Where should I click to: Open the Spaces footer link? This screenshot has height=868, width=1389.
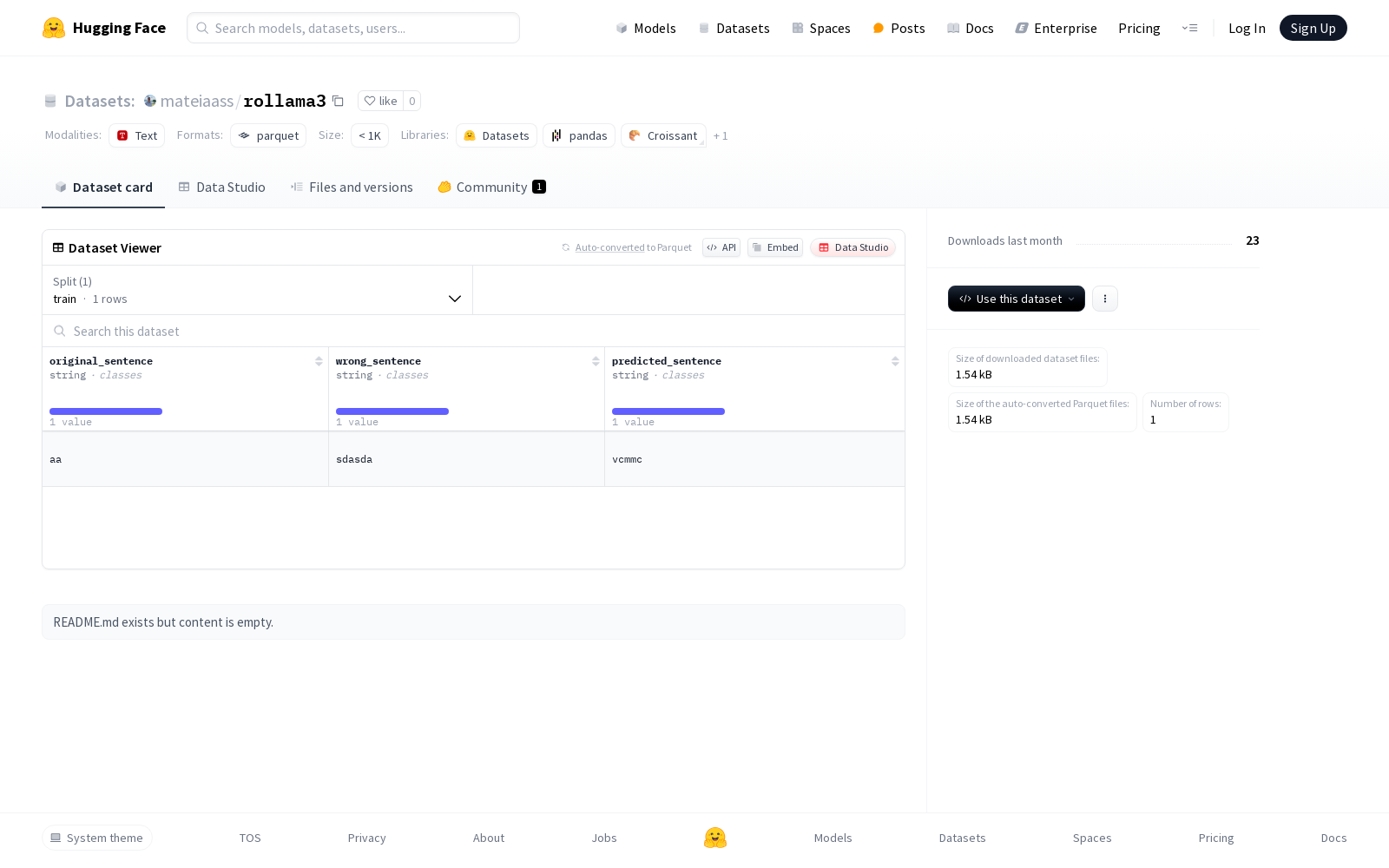tap(1092, 838)
